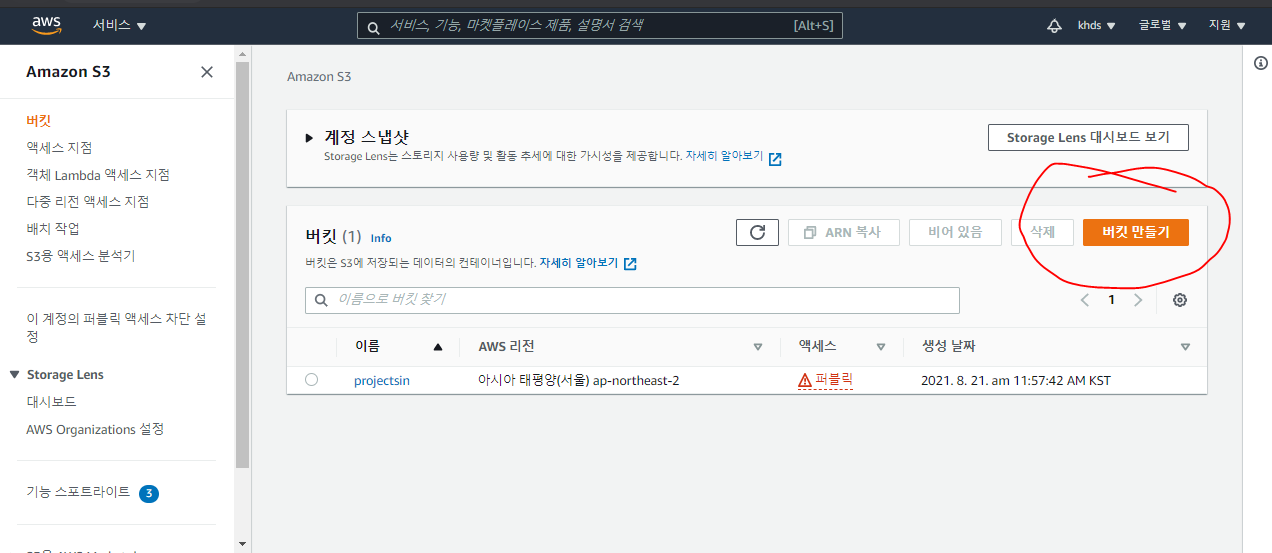Open 액세스 지점 sidebar item
The height and width of the screenshot is (553, 1272).
tap(59, 147)
